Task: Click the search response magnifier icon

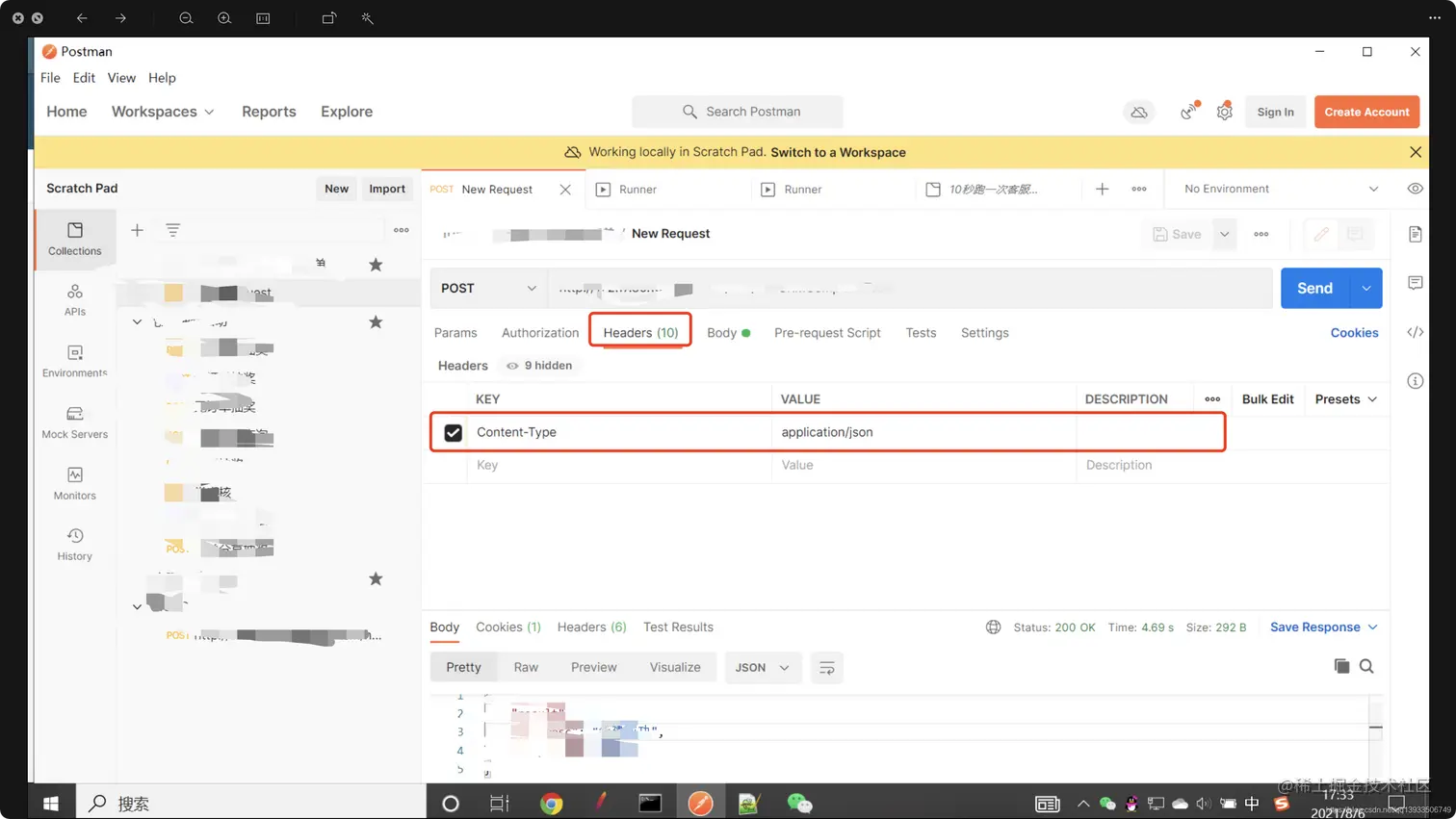Action: [1366, 666]
